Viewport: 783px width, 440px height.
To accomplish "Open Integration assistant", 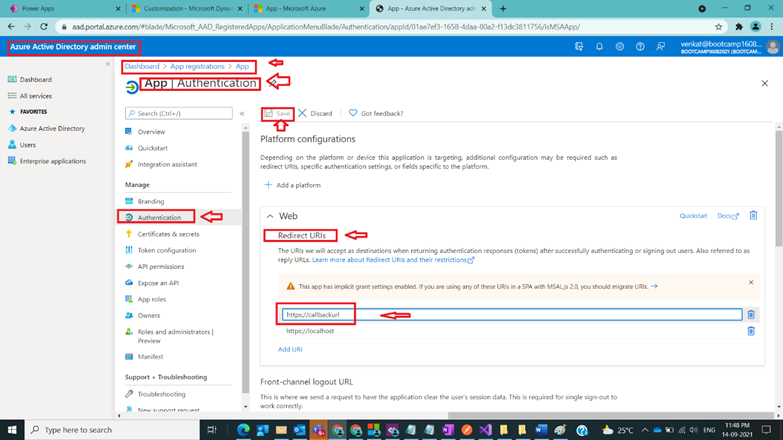I will (x=167, y=164).
